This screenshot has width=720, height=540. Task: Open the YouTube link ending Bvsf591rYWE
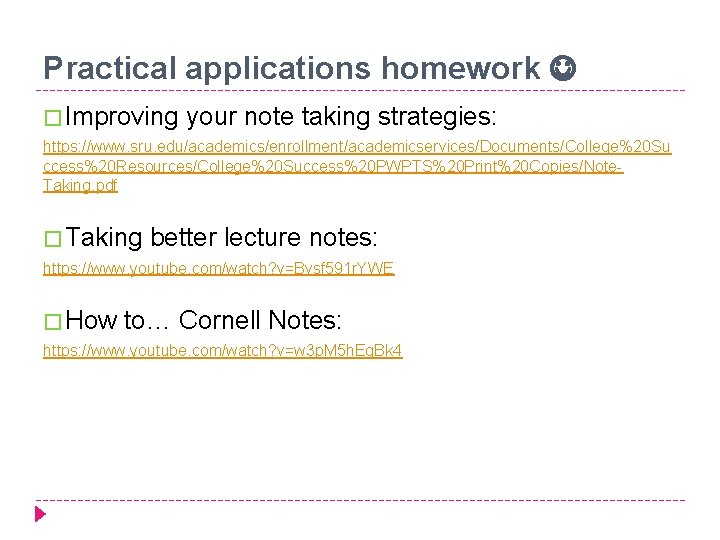pyautogui.click(x=218, y=268)
